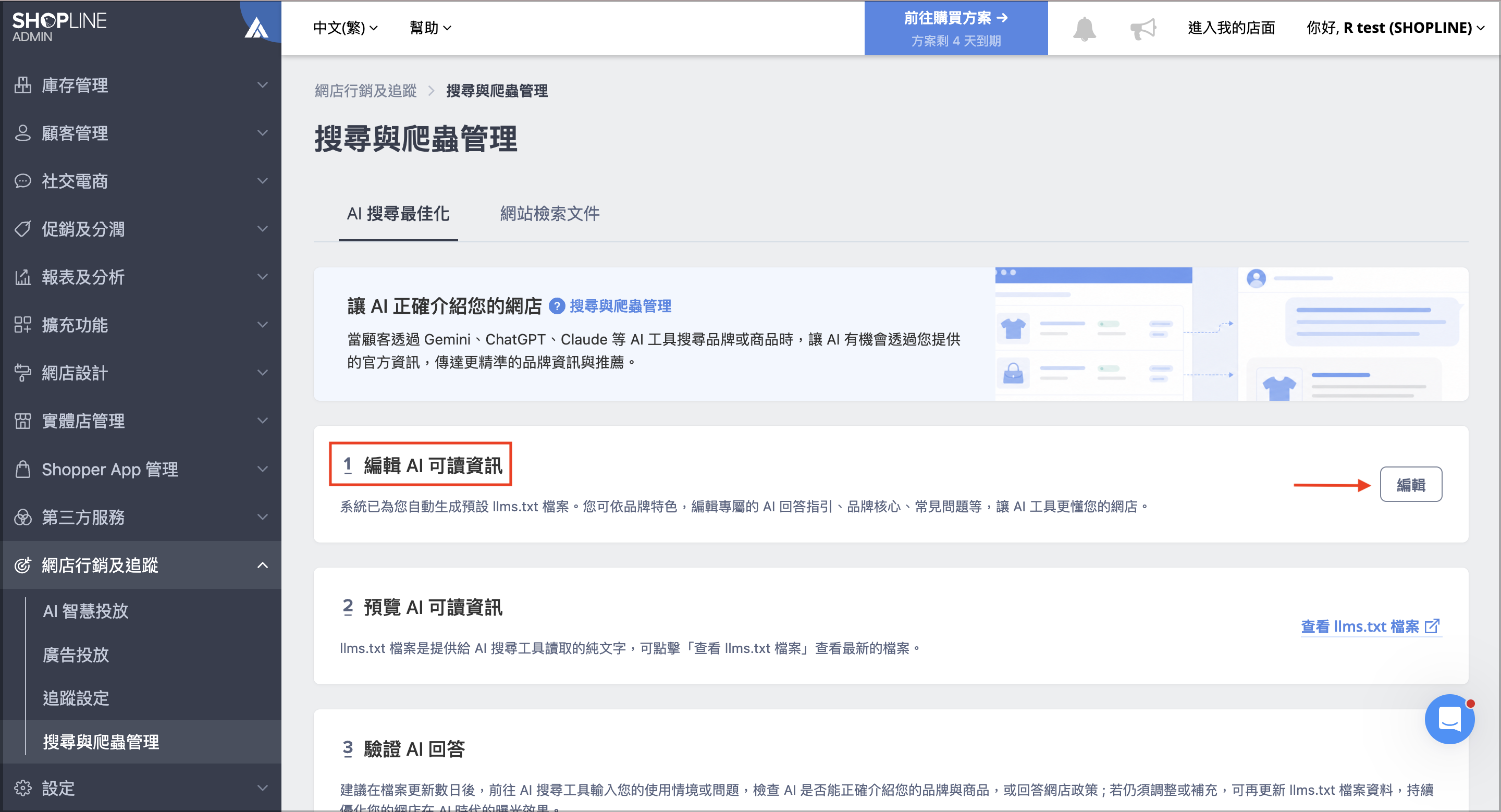The width and height of the screenshot is (1501, 812).
Task: Click the SHOPLINE Admin logo
Action: tap(59, 27)
